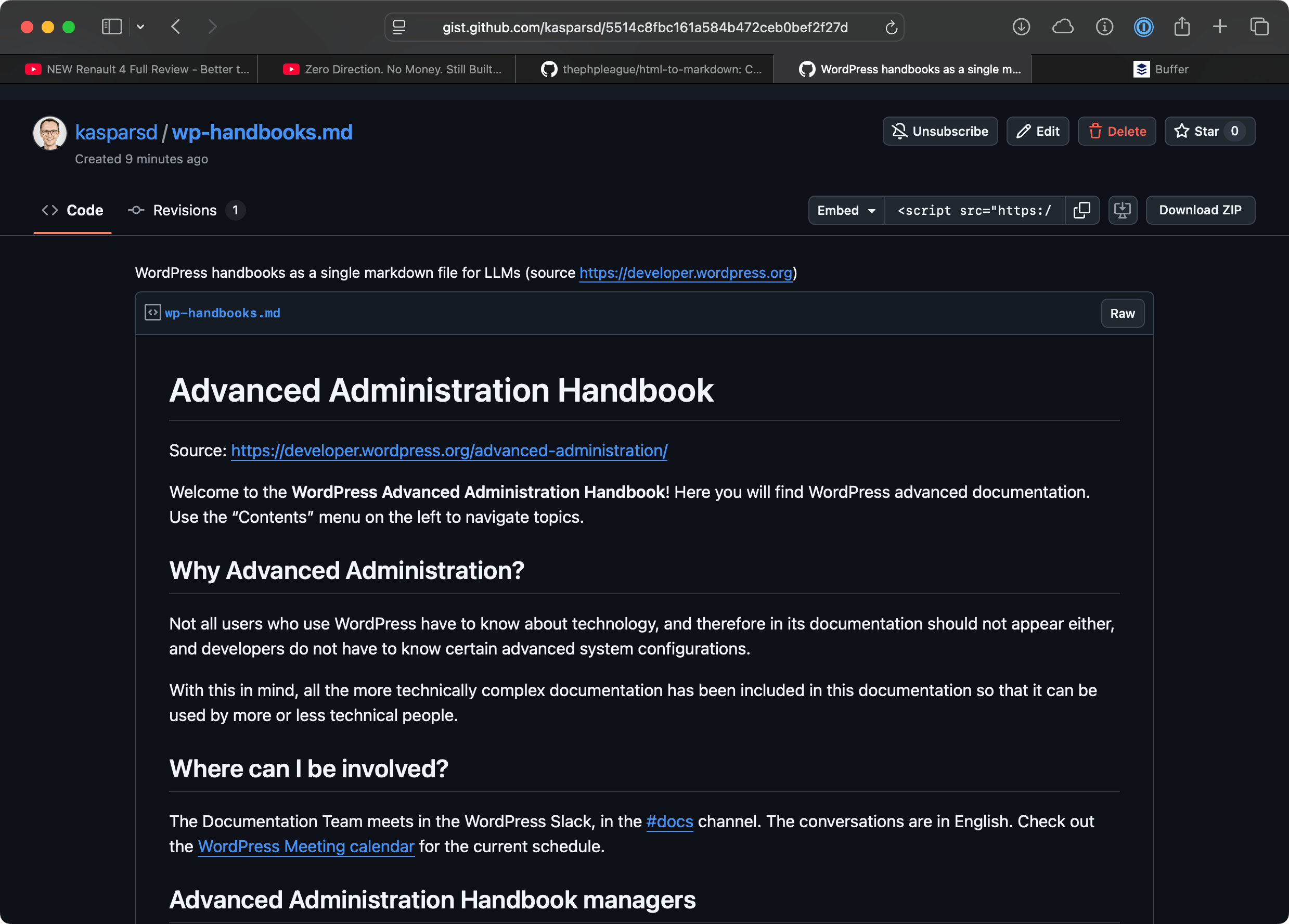
Task: Switch to NEW Renault 4 Full Review tab
Action: click(x=129, y=69)
